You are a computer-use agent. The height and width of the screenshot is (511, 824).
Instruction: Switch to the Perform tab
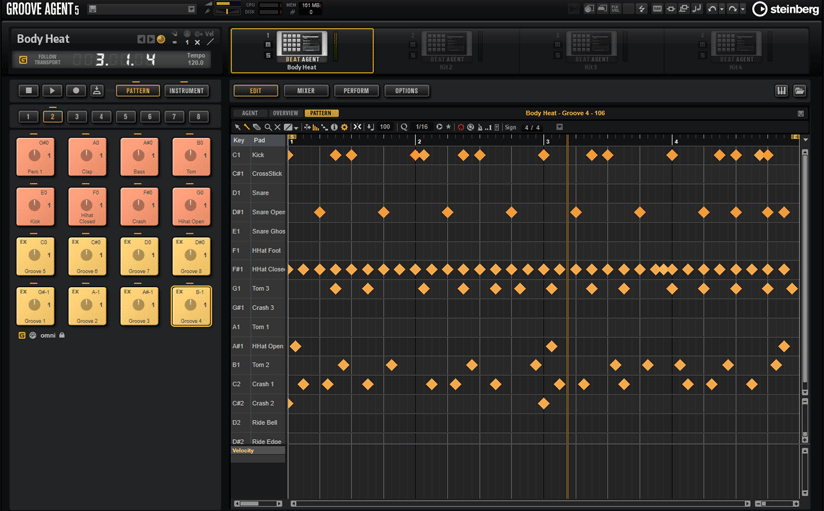(356, 91)
